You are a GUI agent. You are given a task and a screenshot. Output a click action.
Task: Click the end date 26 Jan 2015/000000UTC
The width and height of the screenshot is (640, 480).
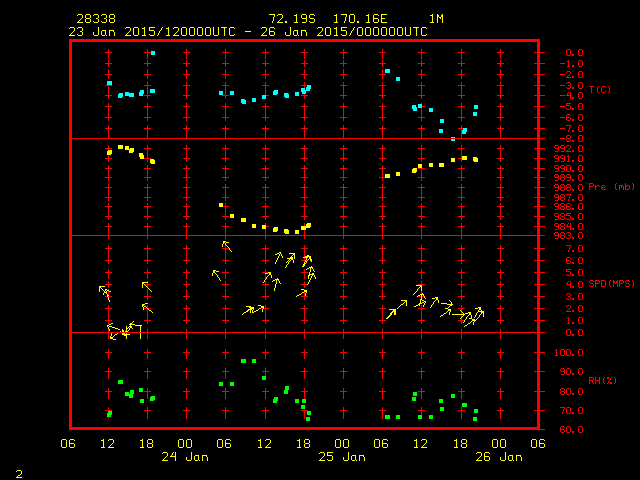click(344, 32)
